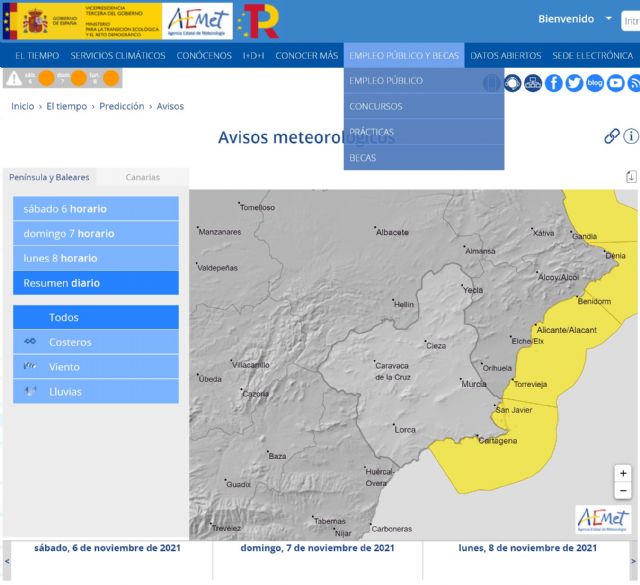The image size is (640, 585).
Task: Filter warnings by Lluvias
Action: click(96, 392)
